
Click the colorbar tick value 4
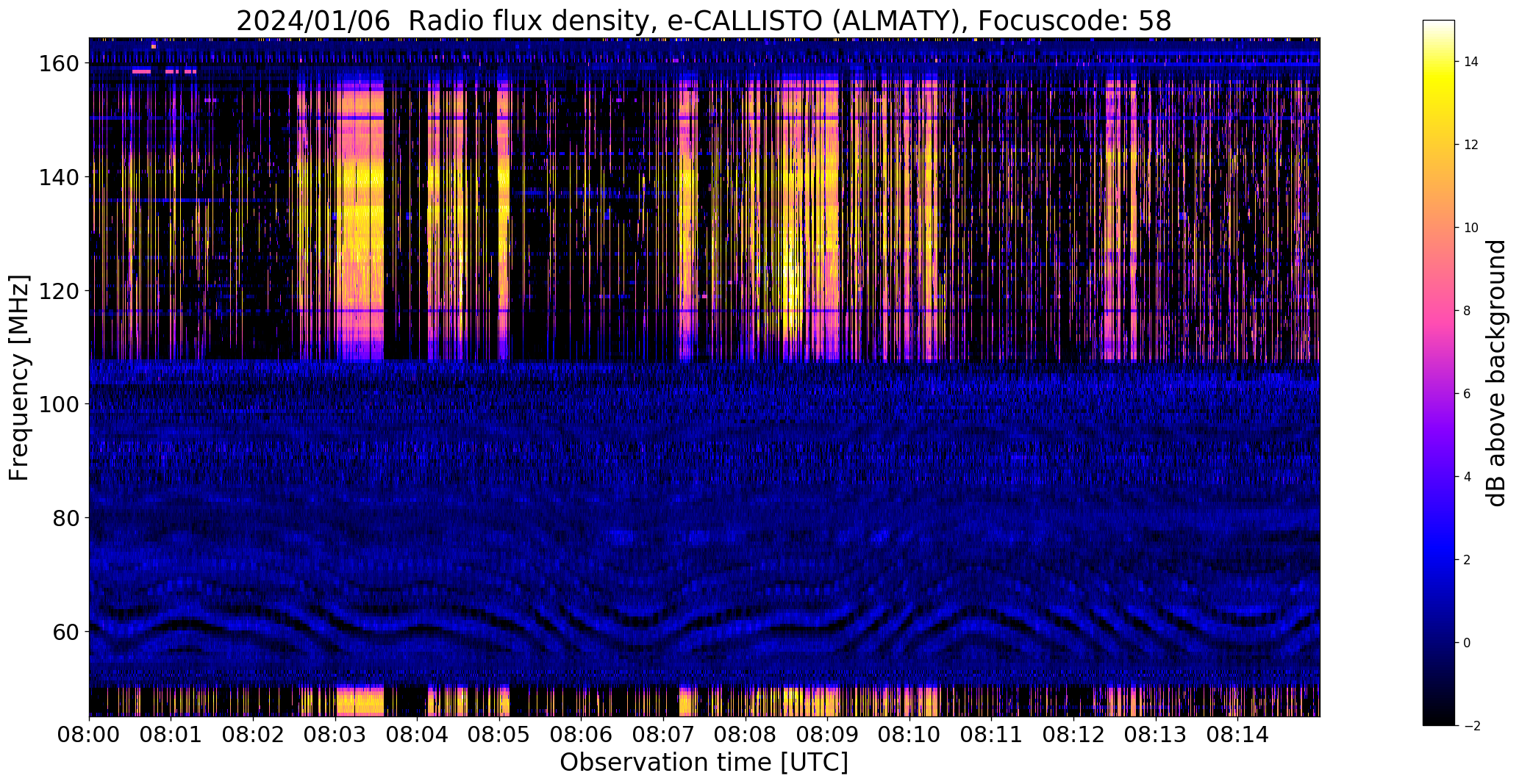tap(1468, 477)
